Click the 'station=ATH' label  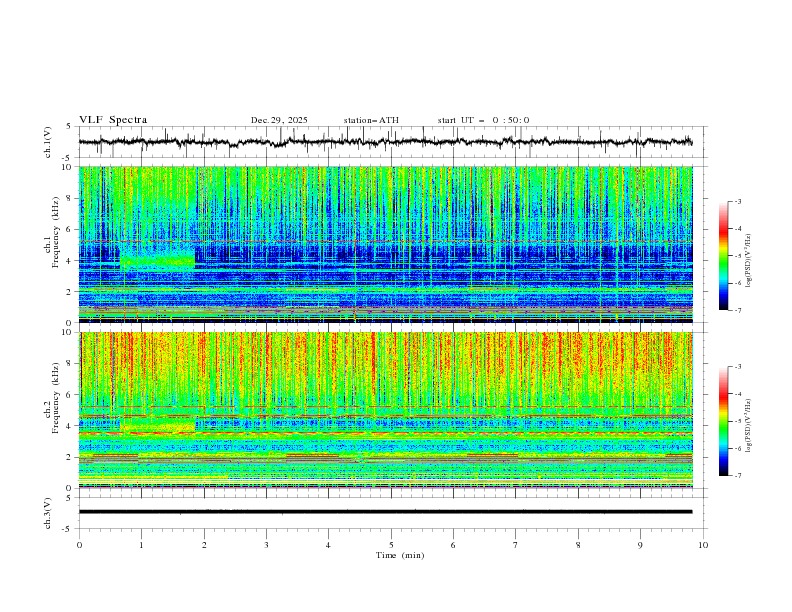(371, 120)
